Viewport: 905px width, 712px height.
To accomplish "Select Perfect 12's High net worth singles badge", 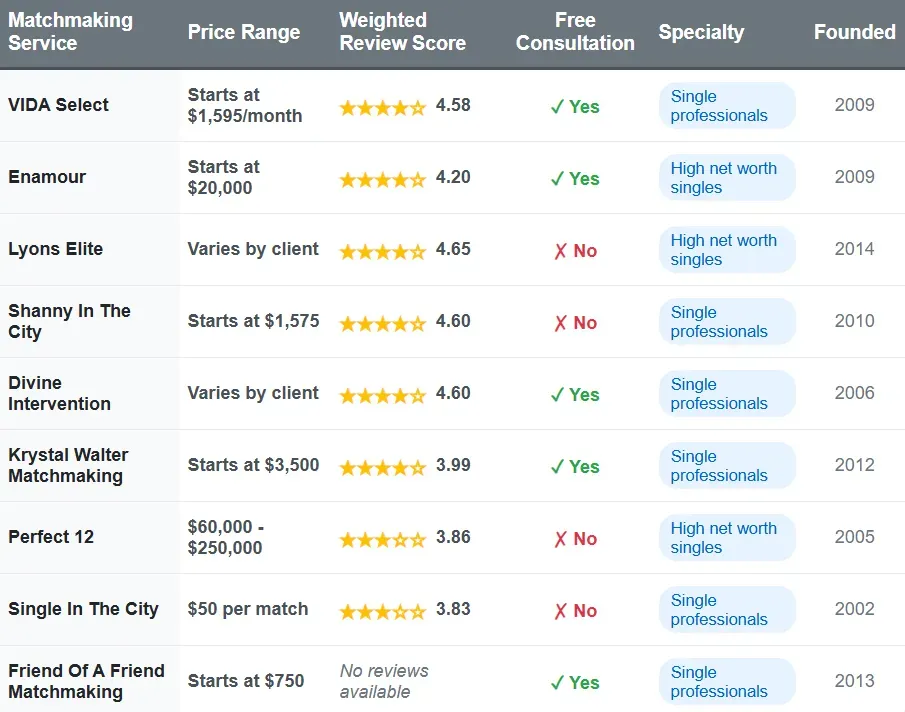I will point(725,538).
